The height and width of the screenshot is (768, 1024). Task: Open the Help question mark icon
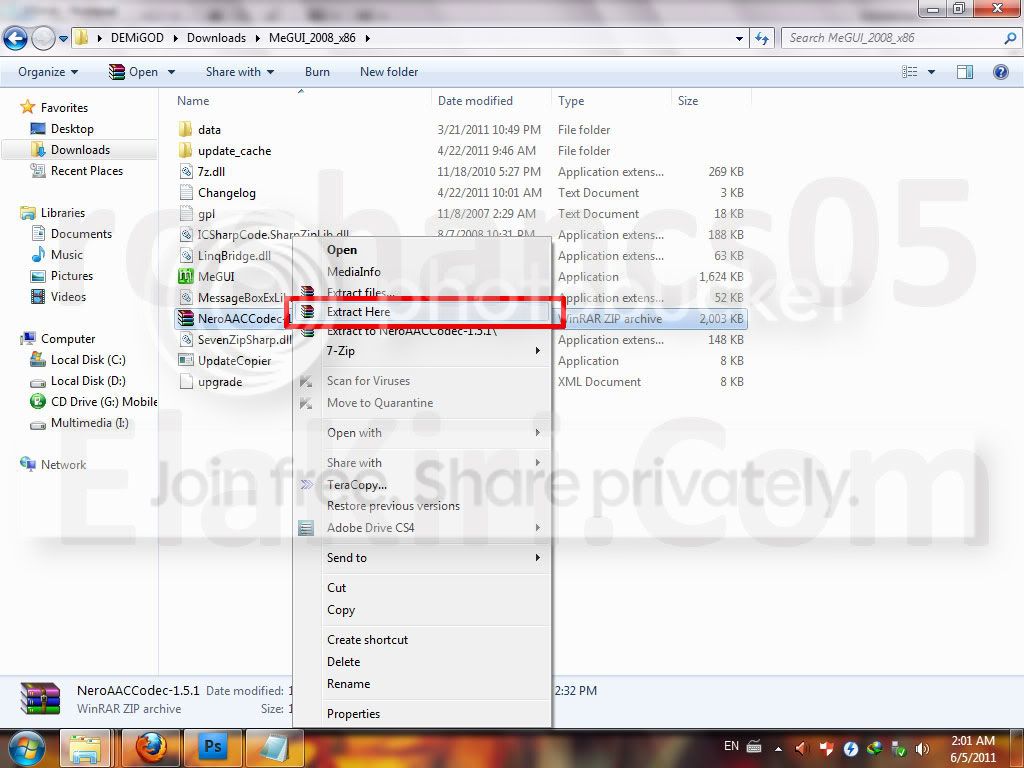tap(1000, 72)
